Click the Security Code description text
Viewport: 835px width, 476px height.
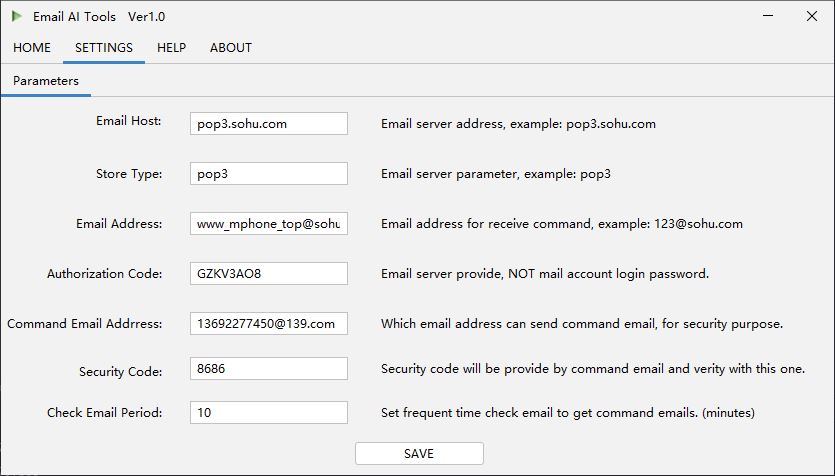point(593,369)
